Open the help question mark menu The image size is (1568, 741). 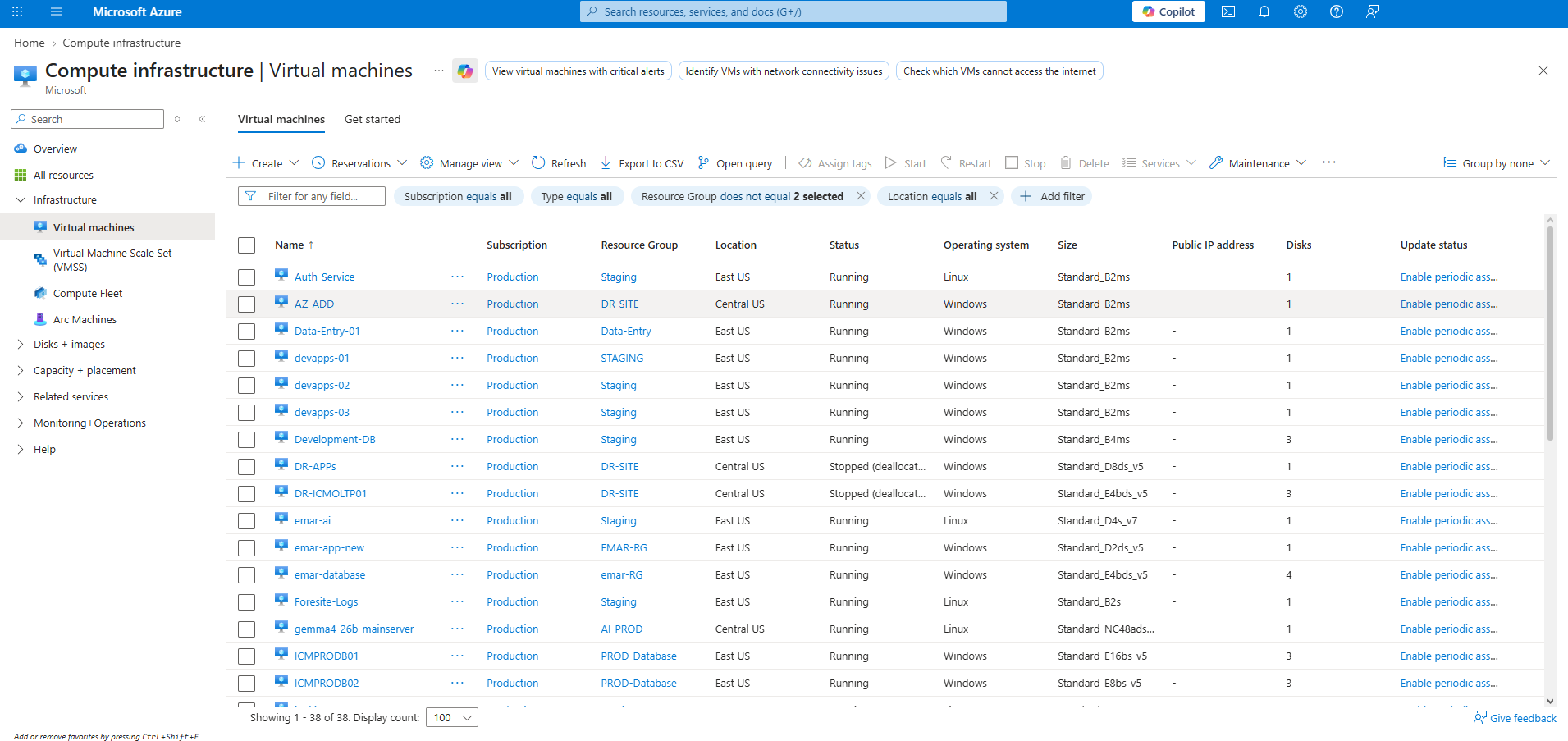pyautogui.click(x=1337, y=11)
